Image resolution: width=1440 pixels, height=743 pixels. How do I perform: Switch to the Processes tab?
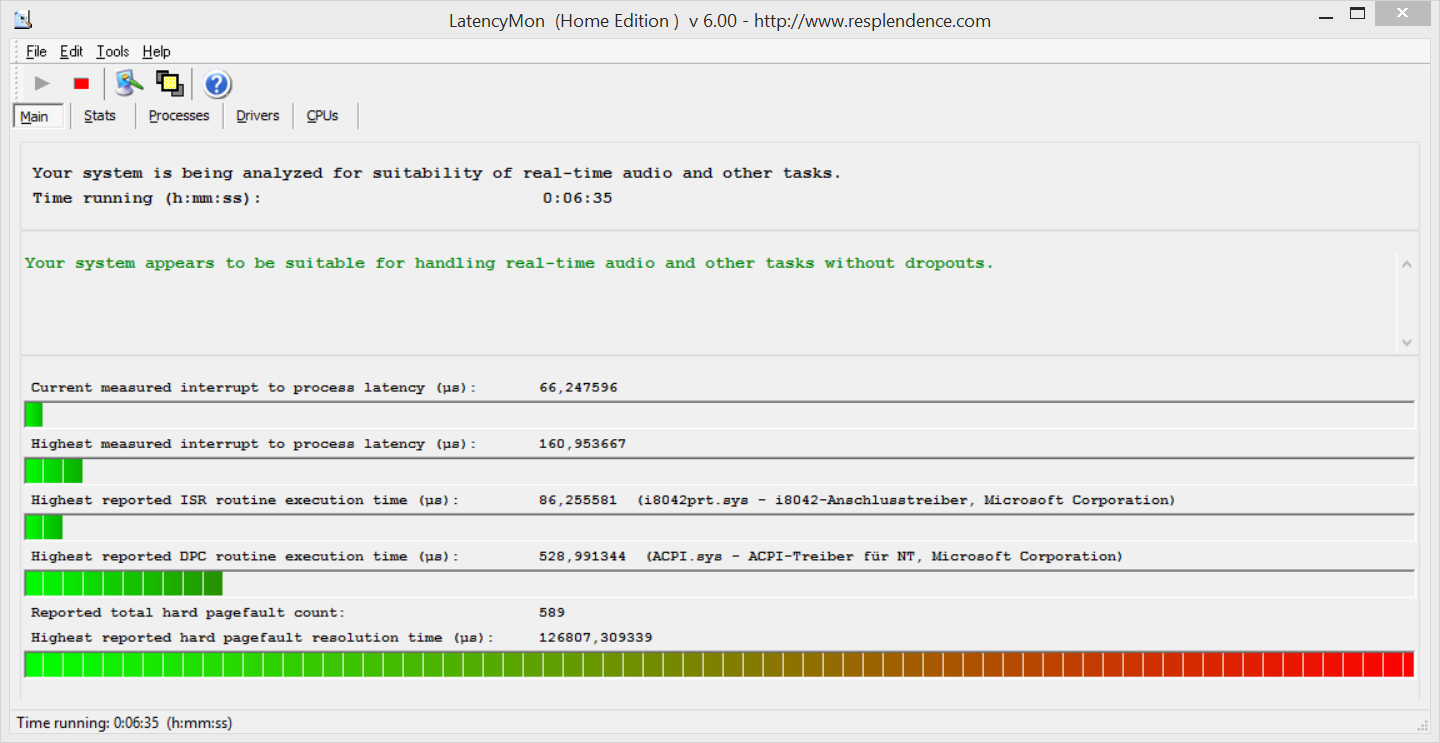pos(179,116)
